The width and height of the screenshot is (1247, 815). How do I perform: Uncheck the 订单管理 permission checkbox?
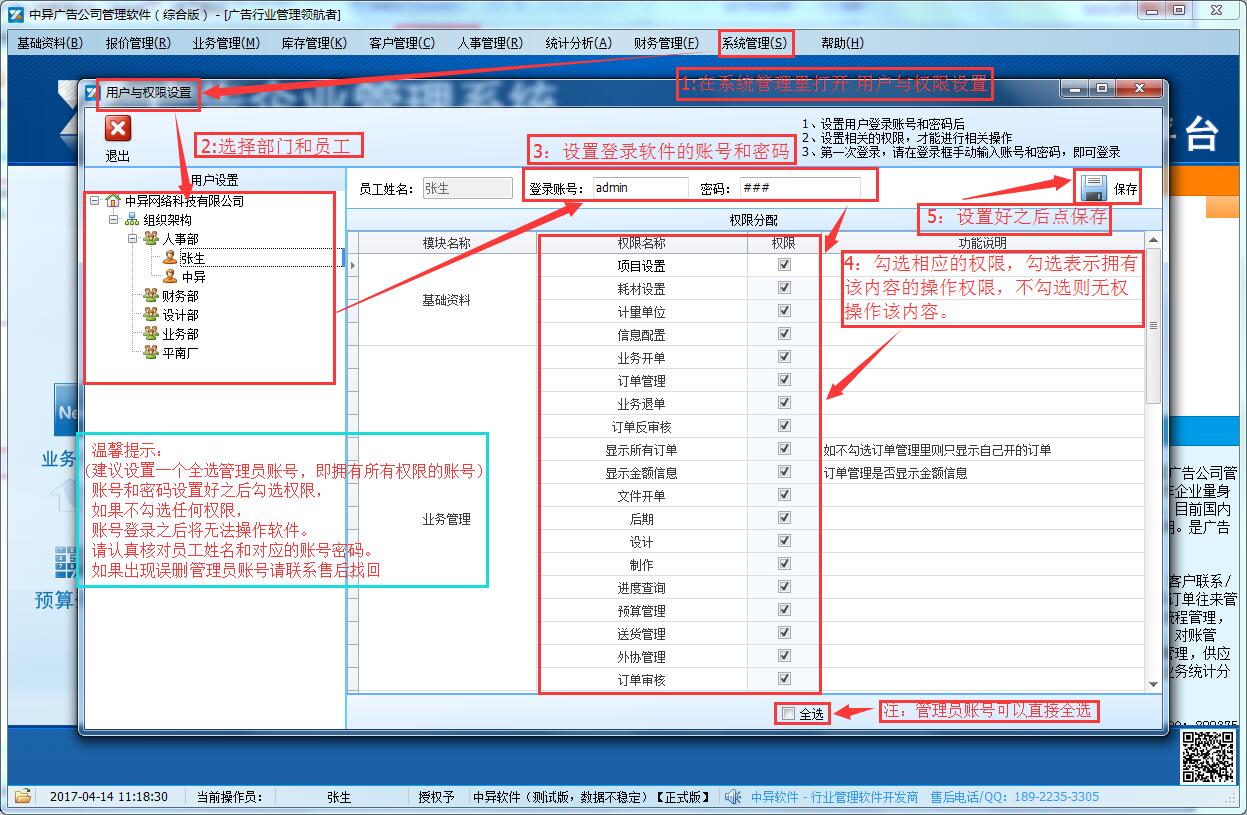pyautogui.click(x=784, y=380)
